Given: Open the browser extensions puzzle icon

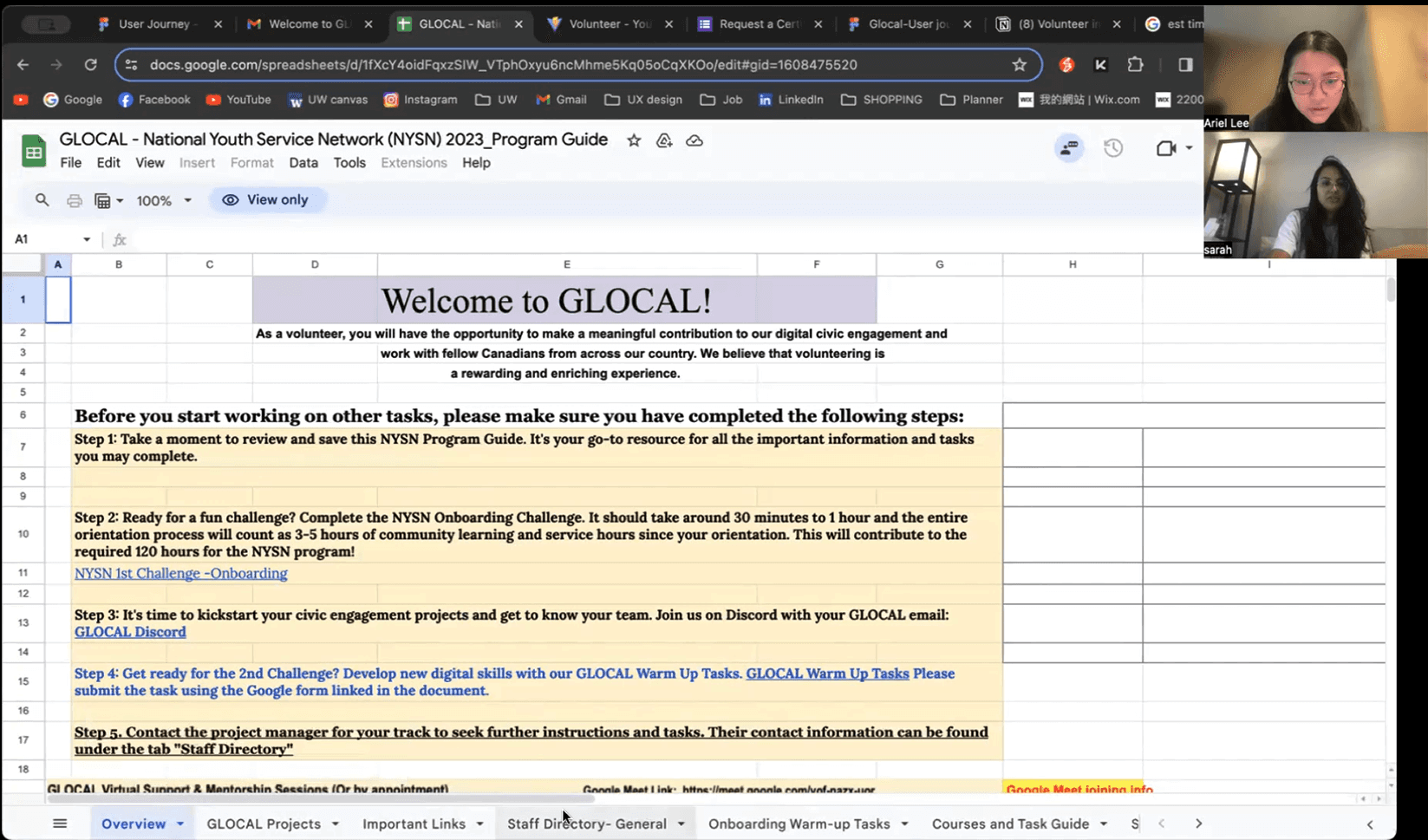Looking at the screenshot, I should pos(1135,65).
